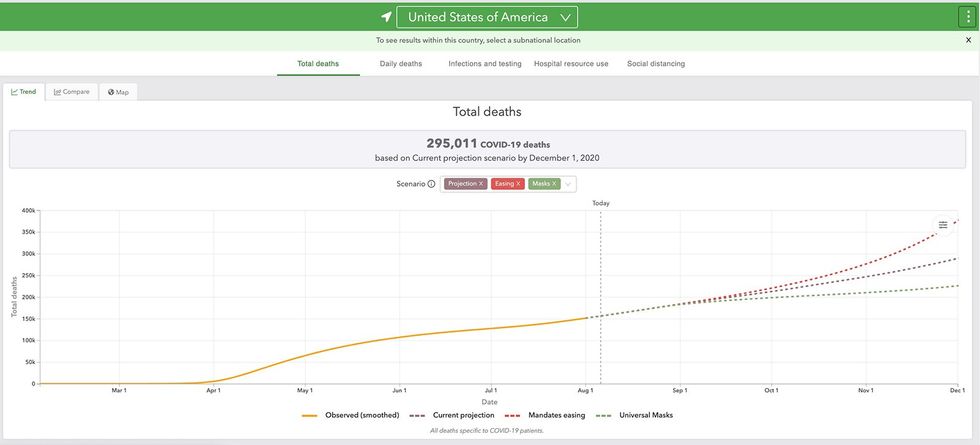This screenshot has width=980, height=445.
Task: Open the Map view tab
Action: [118, 92]
